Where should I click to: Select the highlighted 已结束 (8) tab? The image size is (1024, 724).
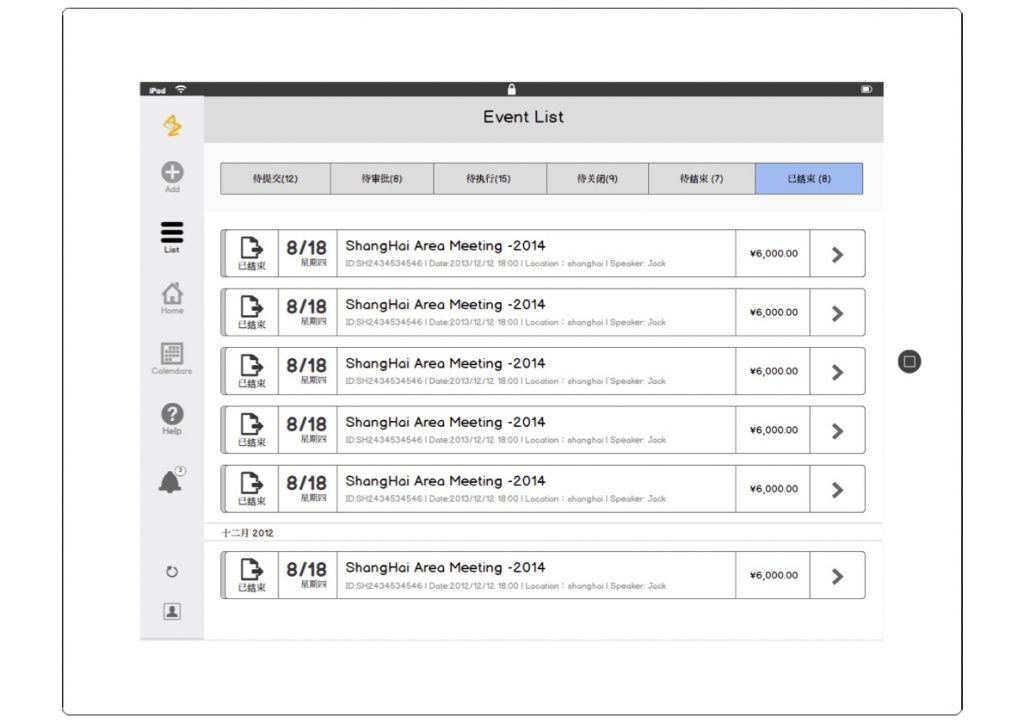809,179
